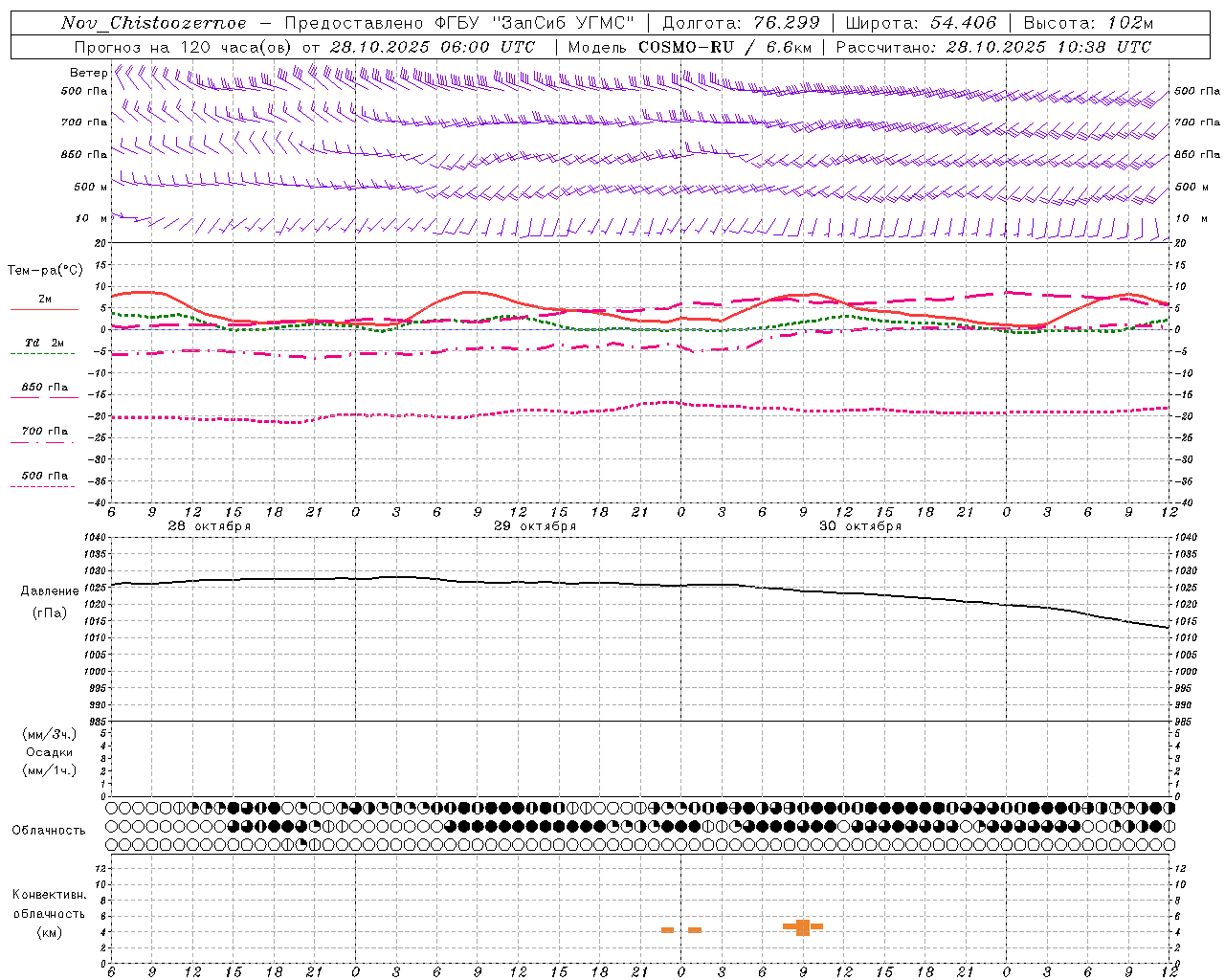The width and height of the screenshot is (1225, 980).
Task: Click the 500 гПа temperature legend label
Action: (45, 476)
